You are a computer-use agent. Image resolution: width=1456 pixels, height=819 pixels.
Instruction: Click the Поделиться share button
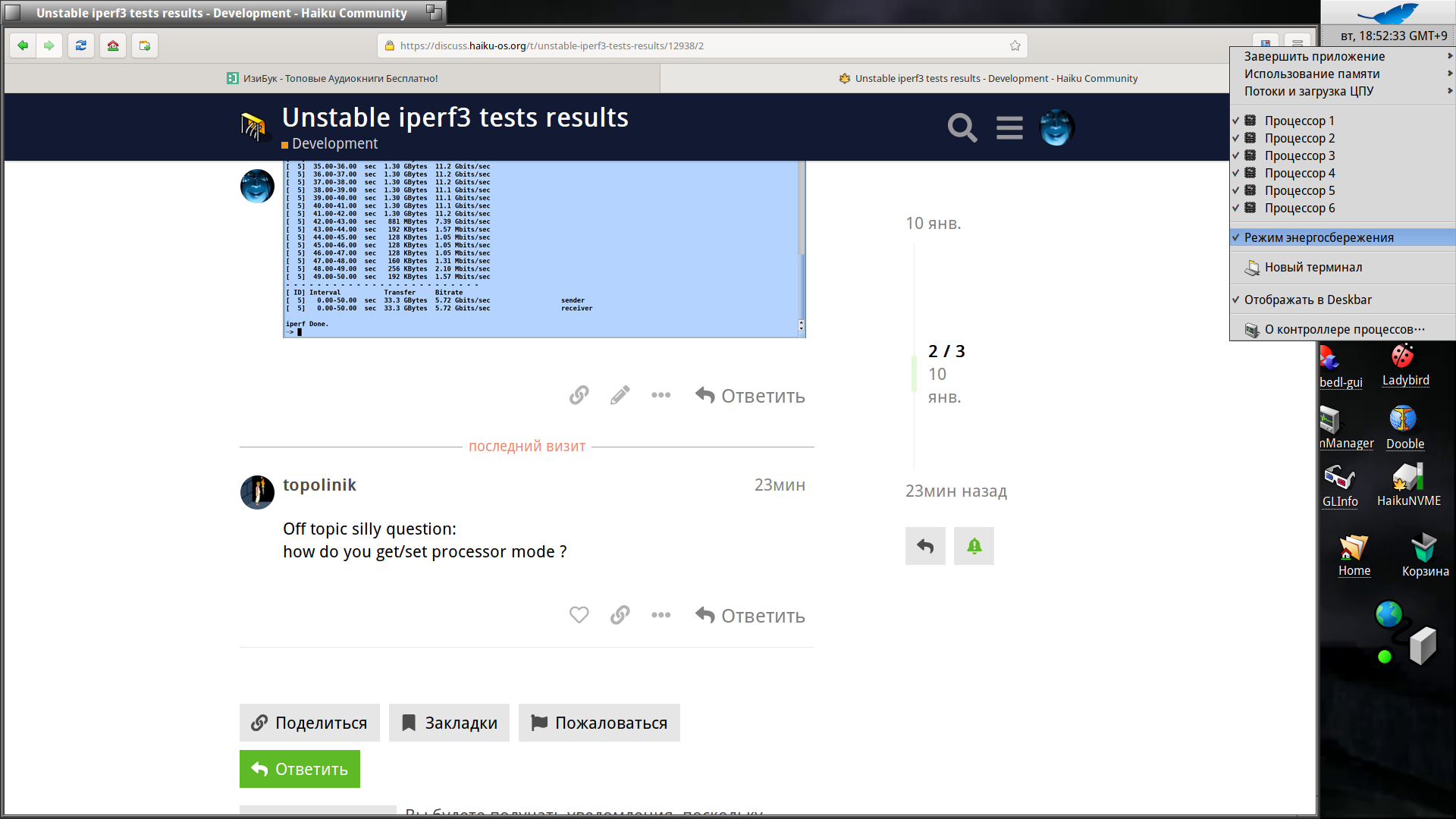click(x=309, y=723)
